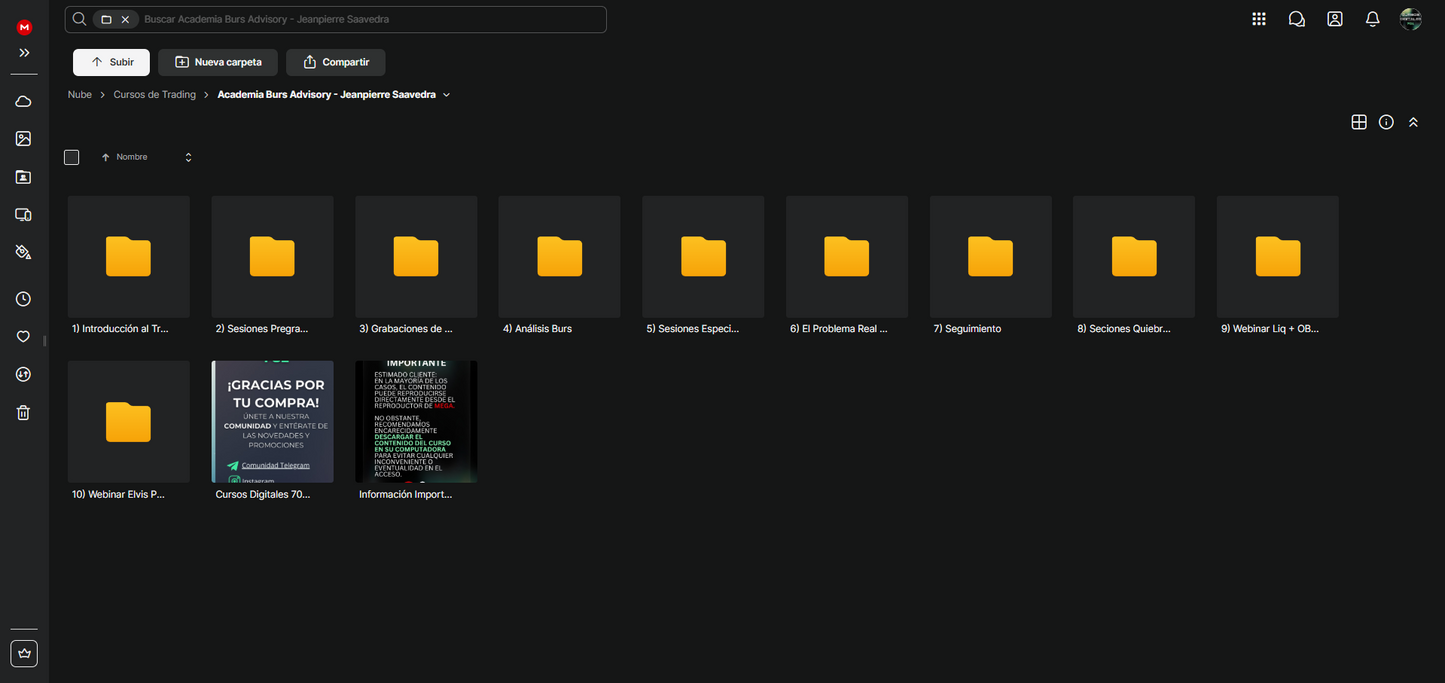This screenshot has height=683, width=1445.
Task: Open the apps grid menu icon
Action: 1259,19
